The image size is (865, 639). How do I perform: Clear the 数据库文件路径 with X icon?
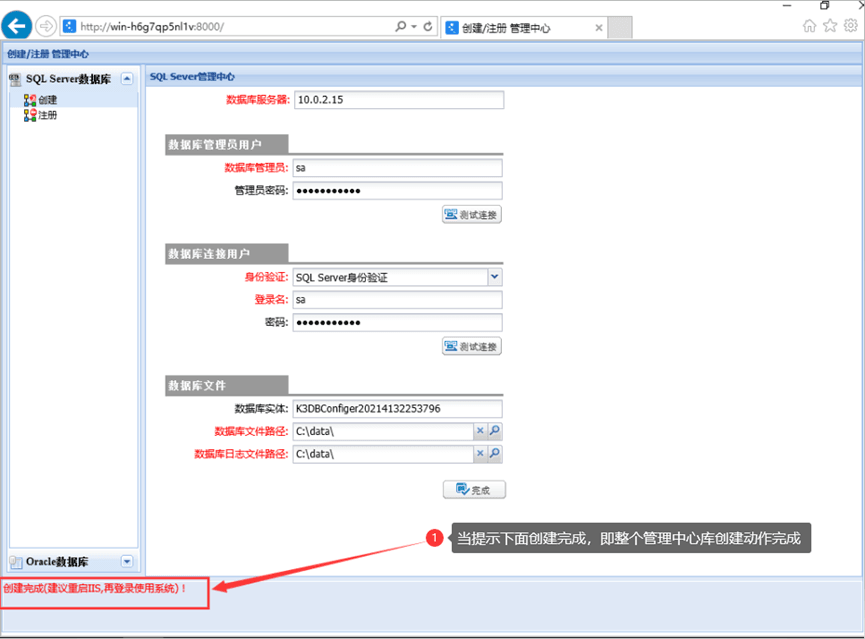pos(480,430)
